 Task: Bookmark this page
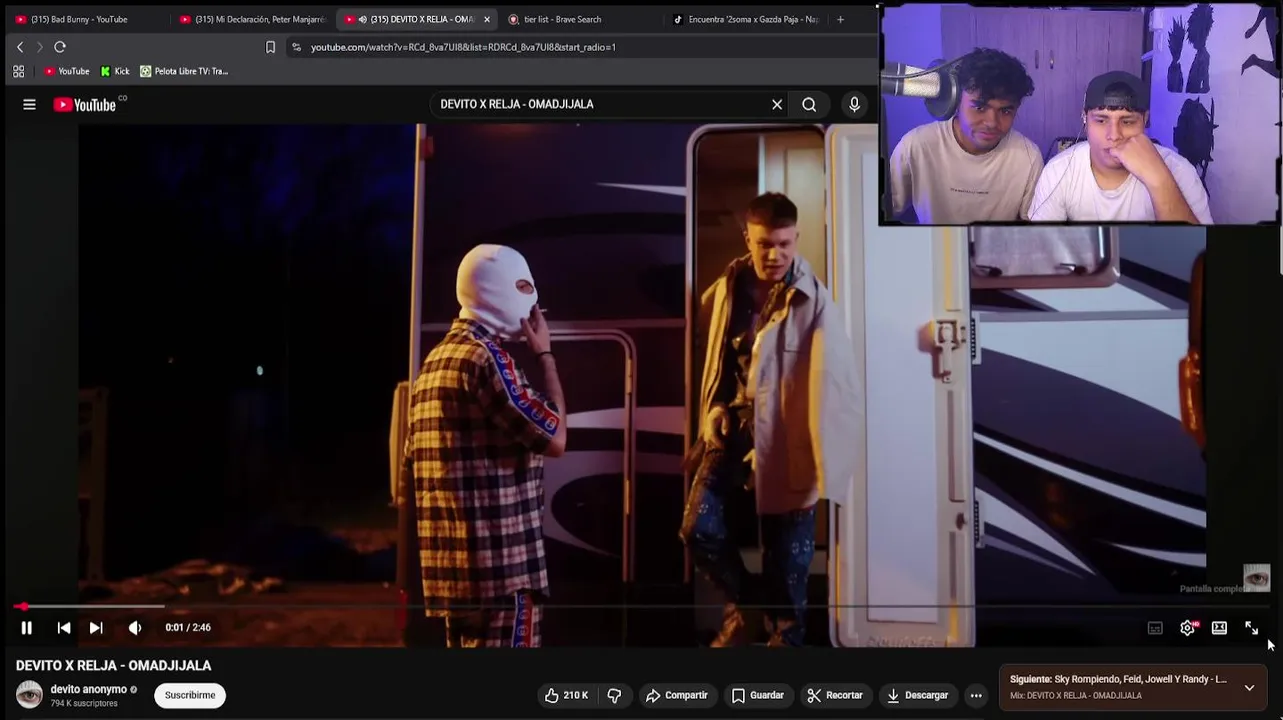coord(270,47)
